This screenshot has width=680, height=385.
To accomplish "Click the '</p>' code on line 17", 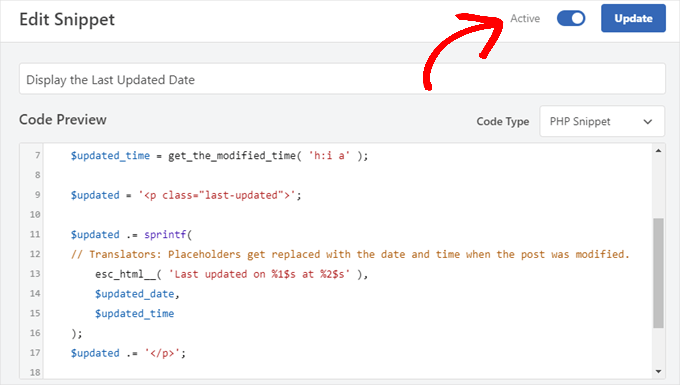I will tap(165, 353).
